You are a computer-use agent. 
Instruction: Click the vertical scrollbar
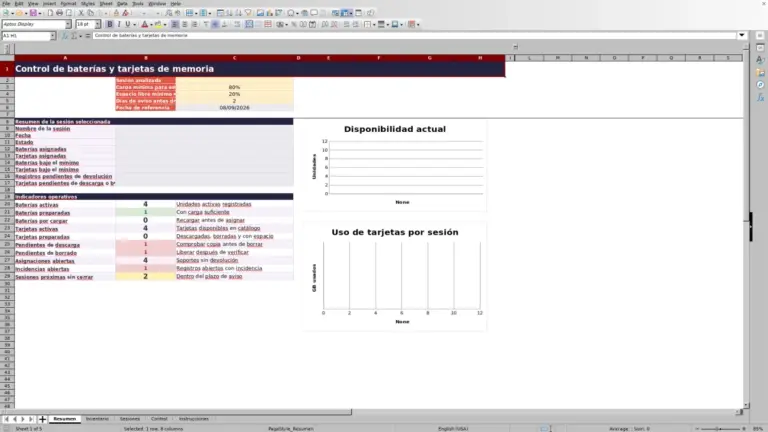746,226
